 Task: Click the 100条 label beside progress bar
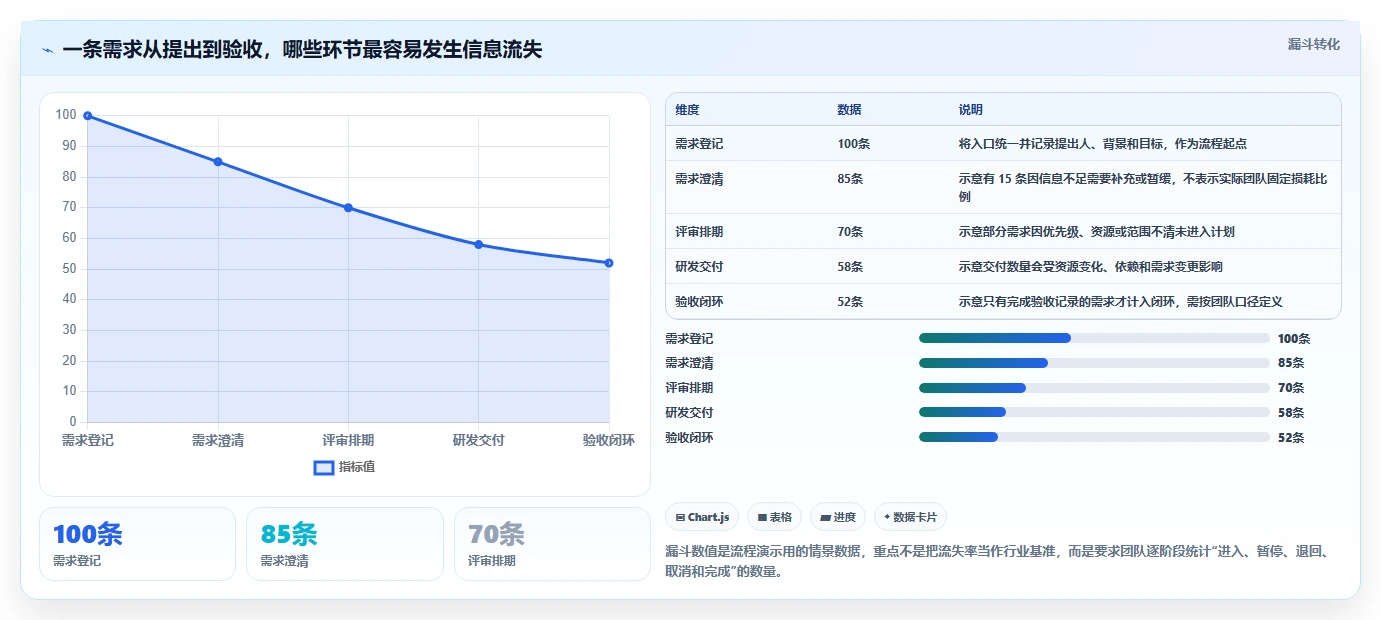click(x=1294, y=339)
